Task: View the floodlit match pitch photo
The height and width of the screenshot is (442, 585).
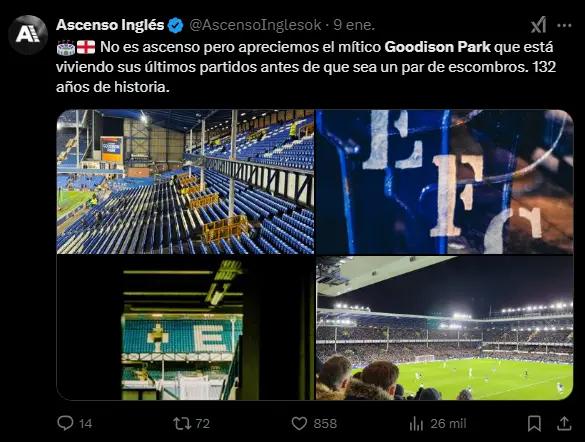Action: pos(444,328)
